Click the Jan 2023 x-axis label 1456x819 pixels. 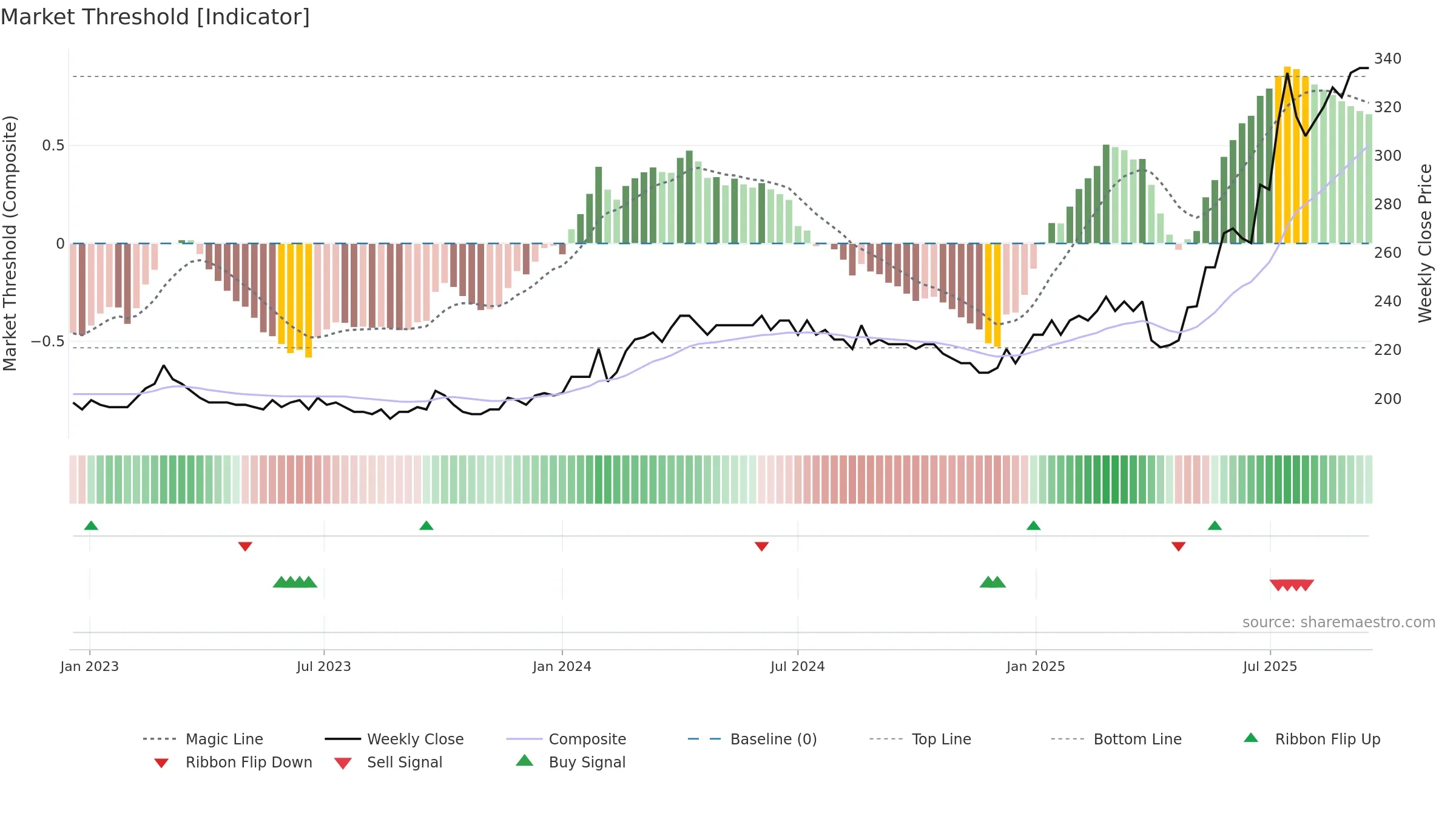tap(90, 666)
